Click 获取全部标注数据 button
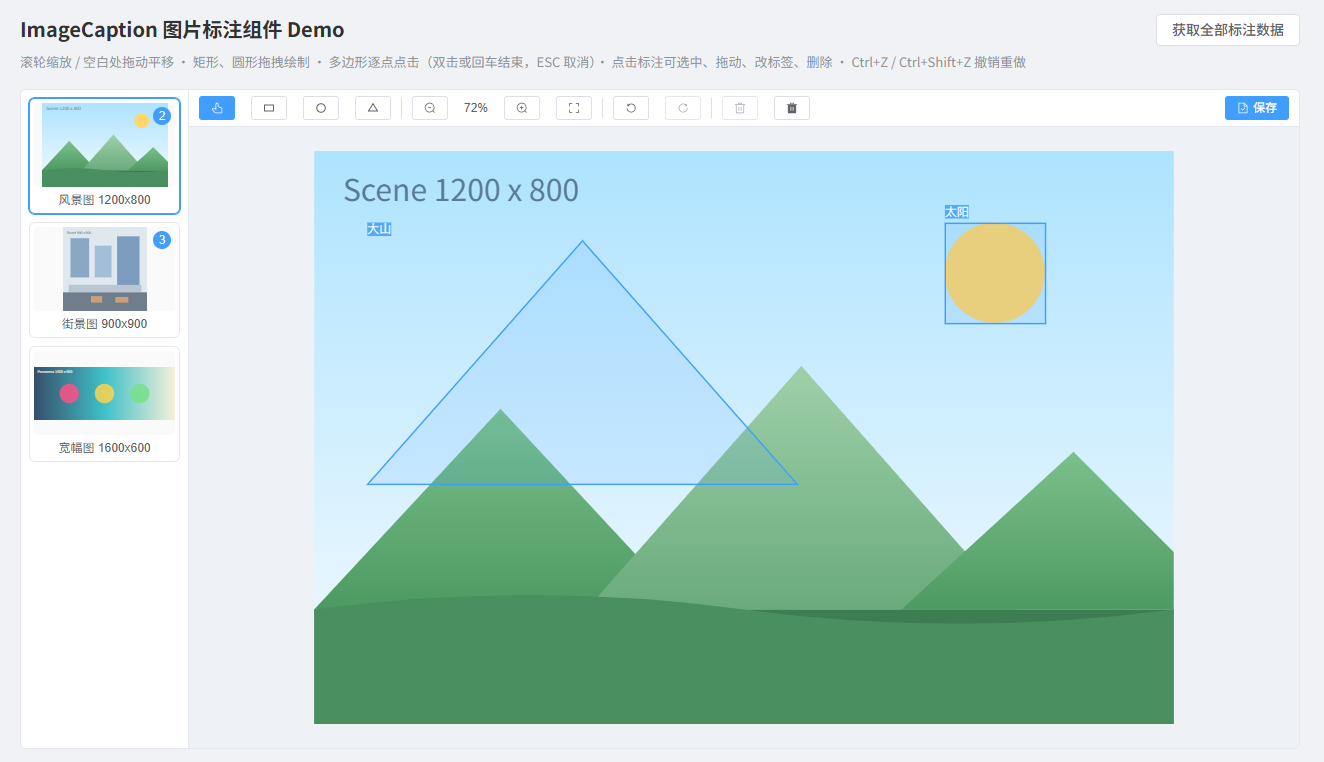 click(1228, 30)
